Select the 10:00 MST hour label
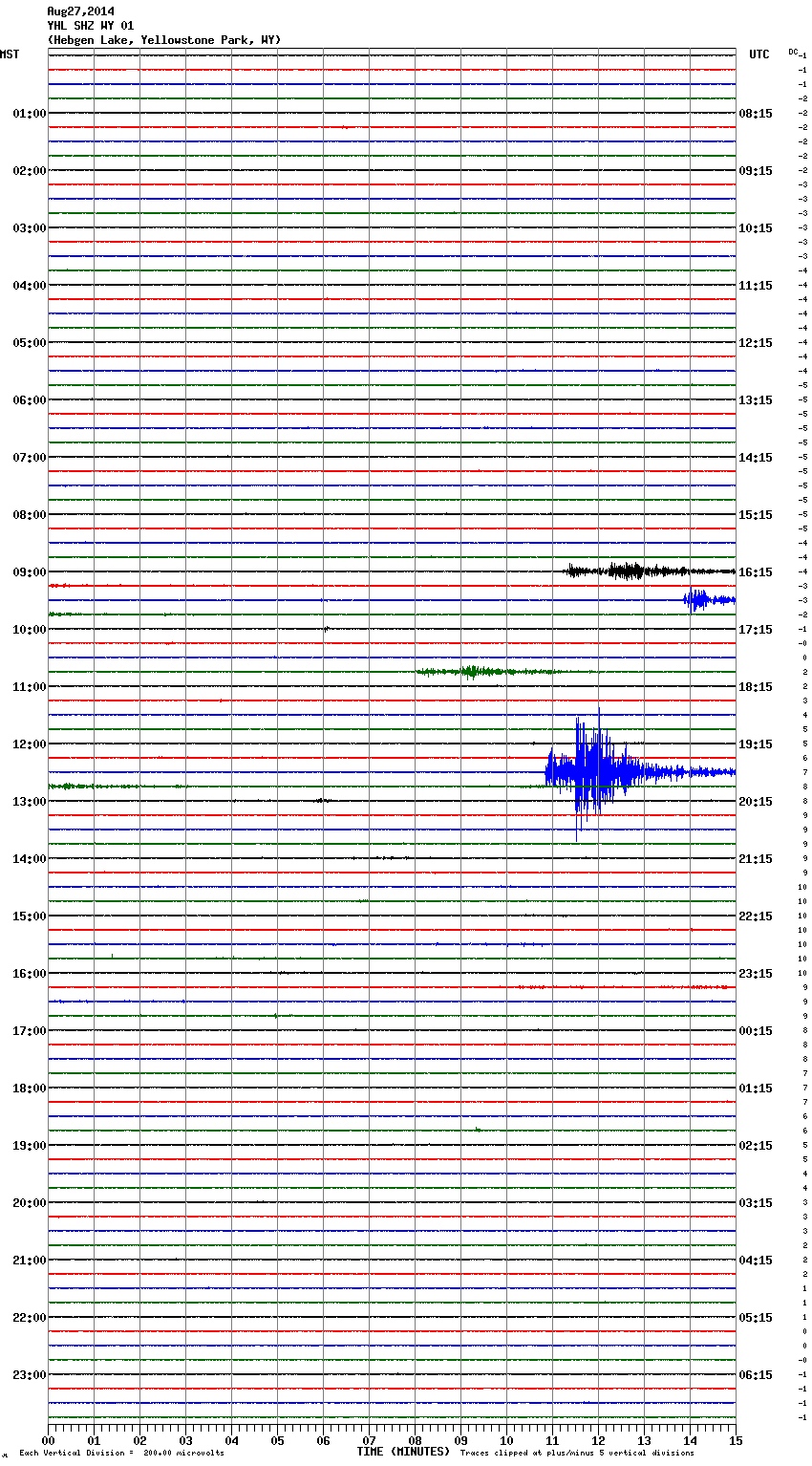The height and width of the screenshot is (1466, 812). [x=30, y=630]
